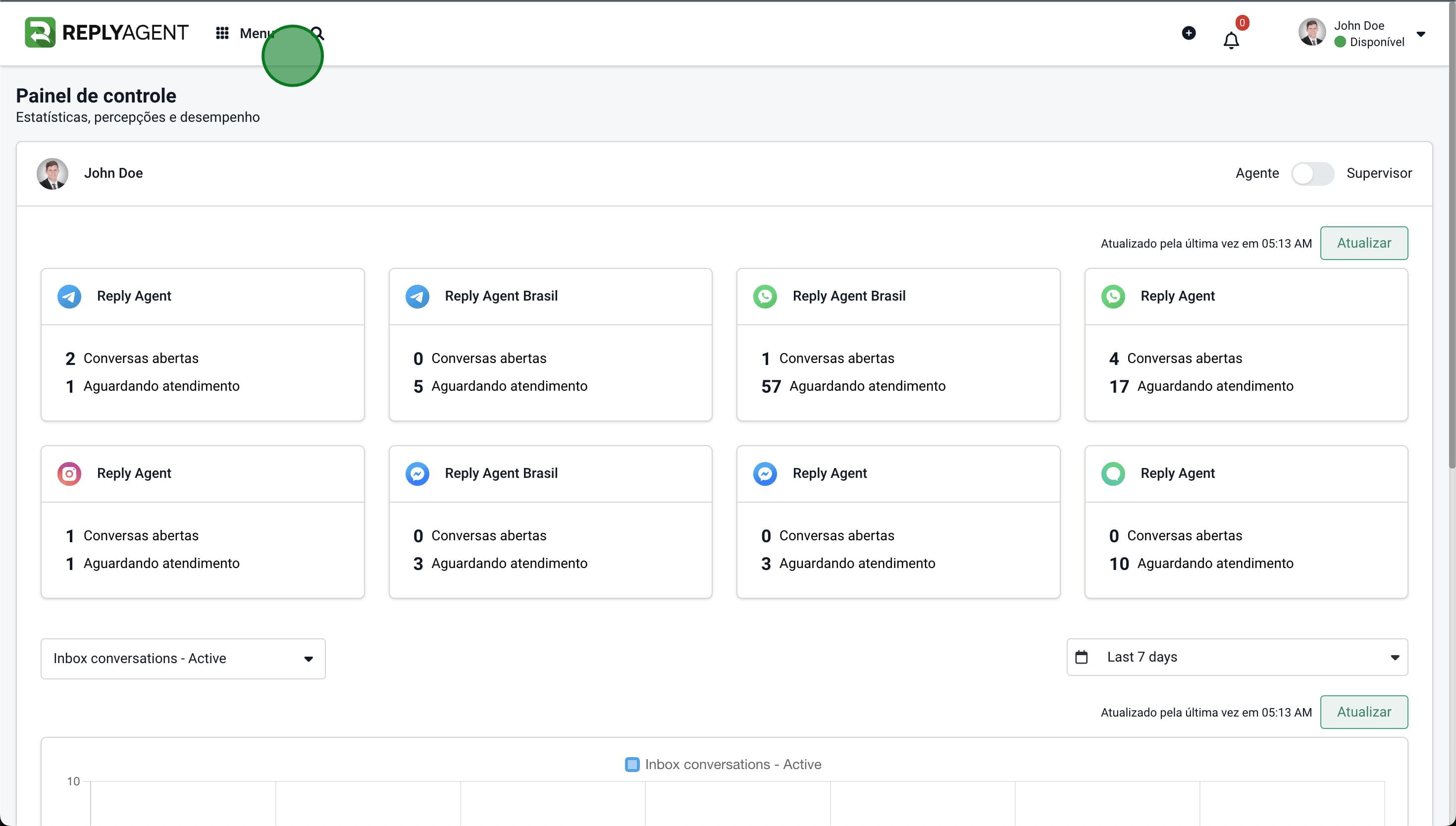Screen dimensions: 1456x826
Task: Click the calendar icon in date selector
Action: [1082, 657]
